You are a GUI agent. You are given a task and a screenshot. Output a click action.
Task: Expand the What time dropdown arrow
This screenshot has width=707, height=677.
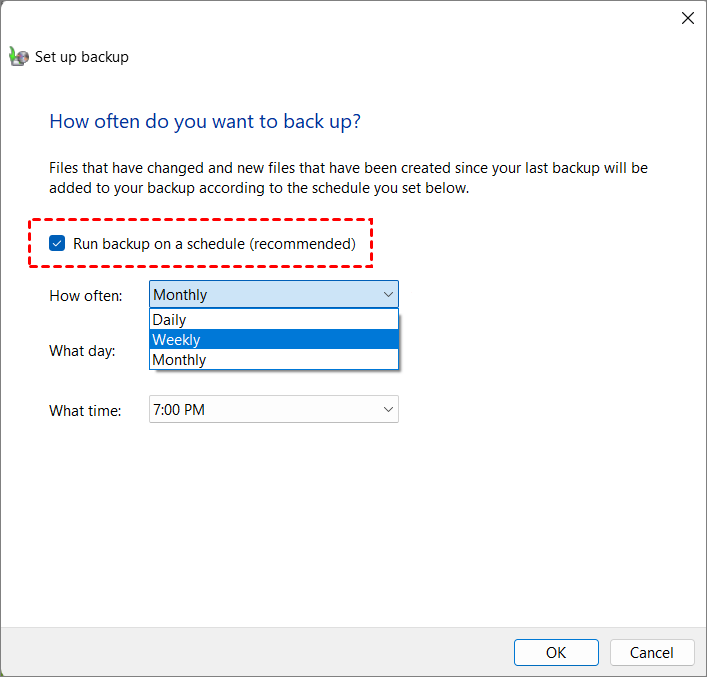click(387, 409)
